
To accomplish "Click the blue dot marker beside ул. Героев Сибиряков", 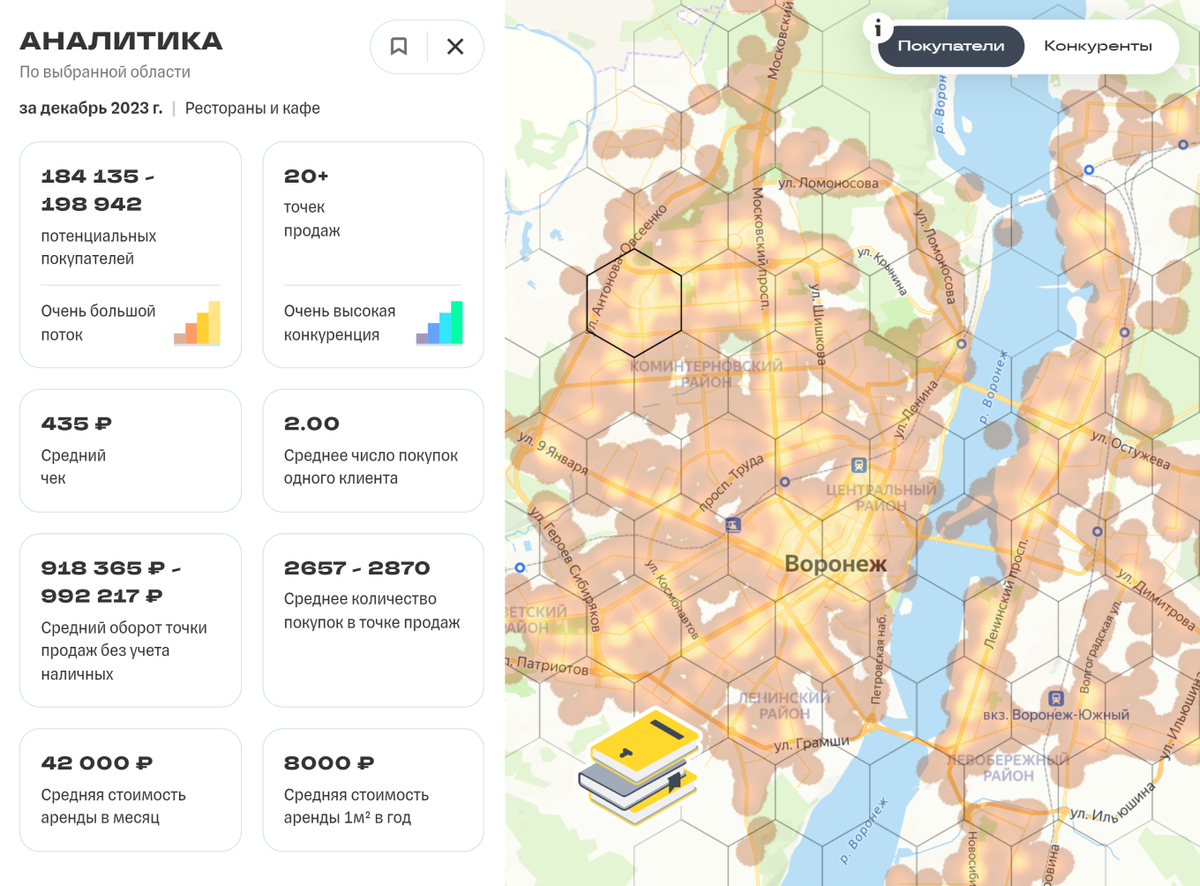I will (520, 568).
